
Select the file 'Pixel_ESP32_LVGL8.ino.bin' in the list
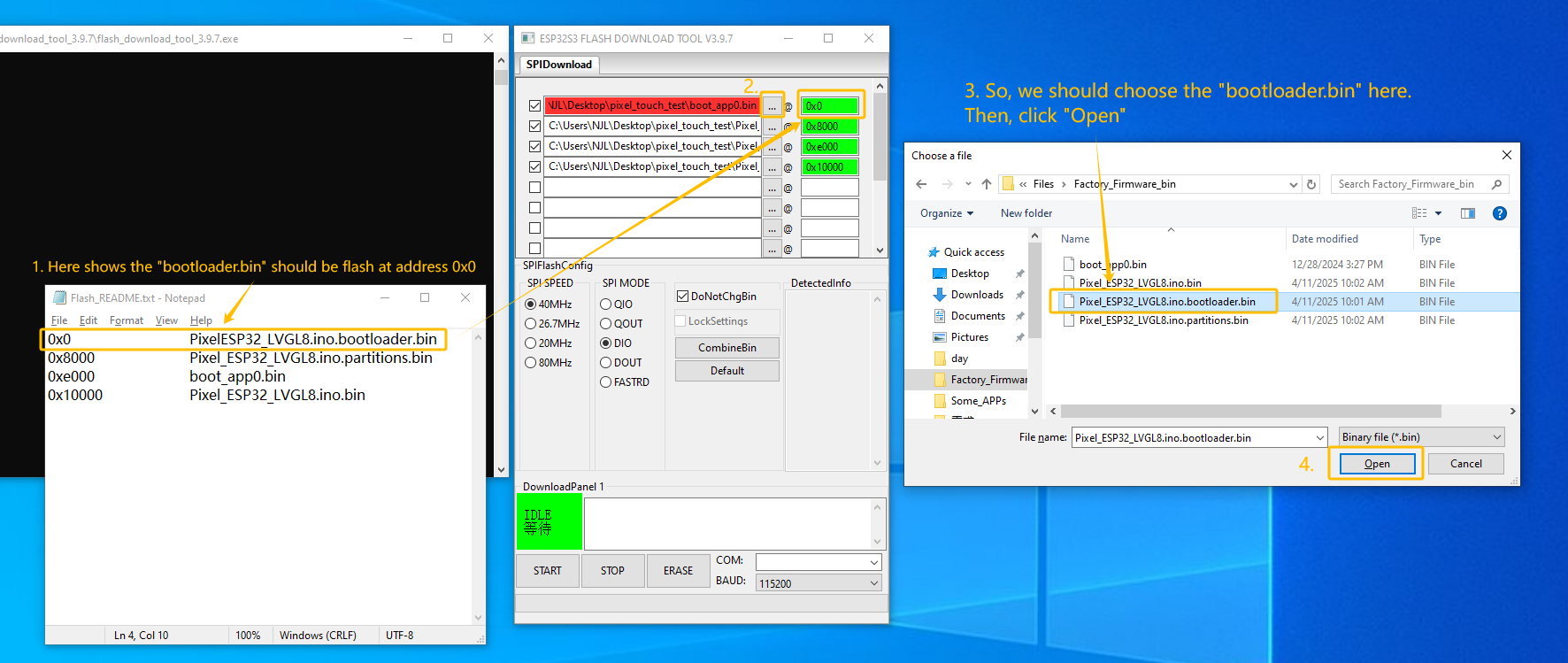pyautogui.click(x=1141, y=283)
